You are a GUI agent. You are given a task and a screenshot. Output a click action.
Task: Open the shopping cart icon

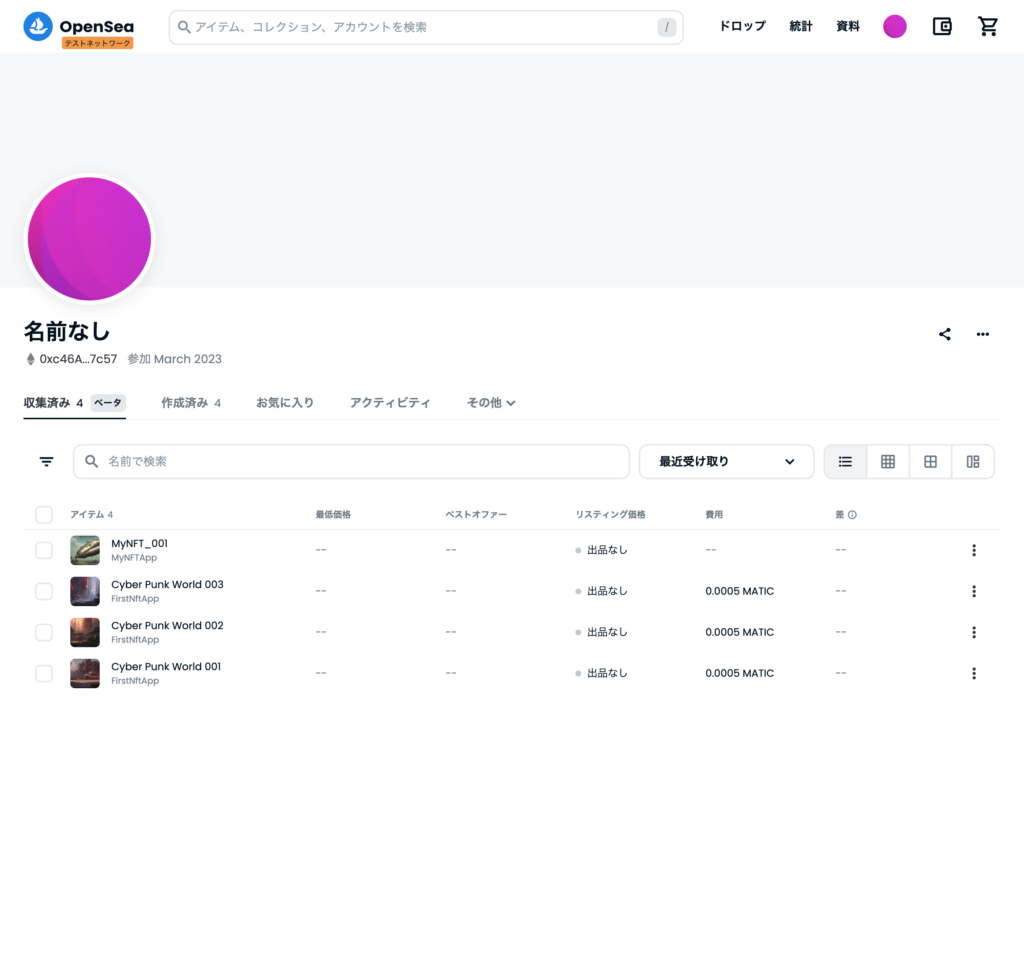987,26
